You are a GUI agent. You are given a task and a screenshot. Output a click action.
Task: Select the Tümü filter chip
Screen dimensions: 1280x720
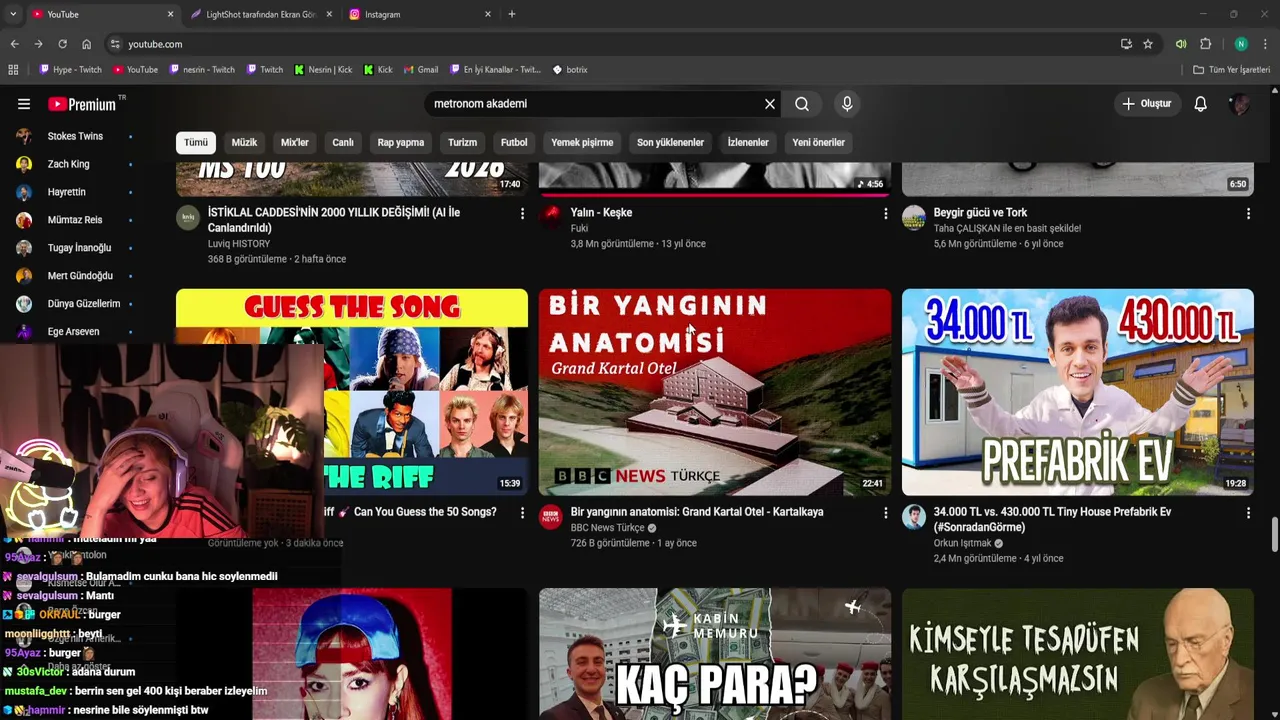pos(196,142)
